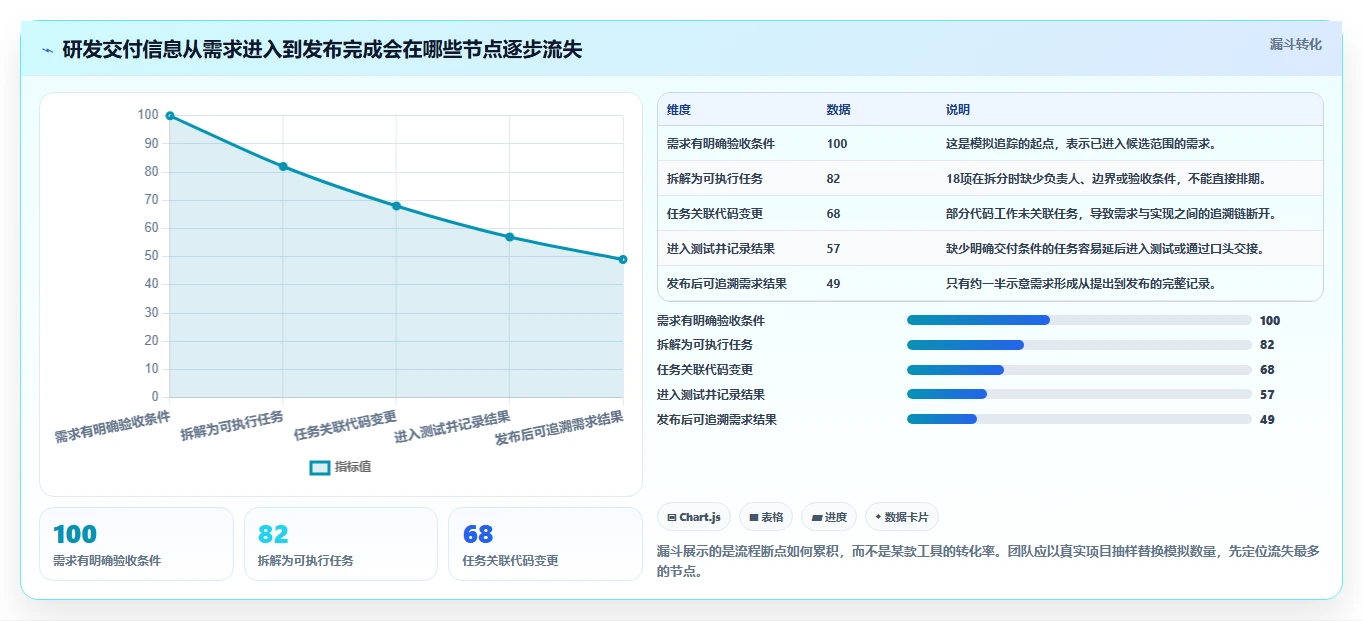Click the chart point at value 49
The width and height of the screenshot is (1363, 621).
pyautogui.click(x=623, y=259)
